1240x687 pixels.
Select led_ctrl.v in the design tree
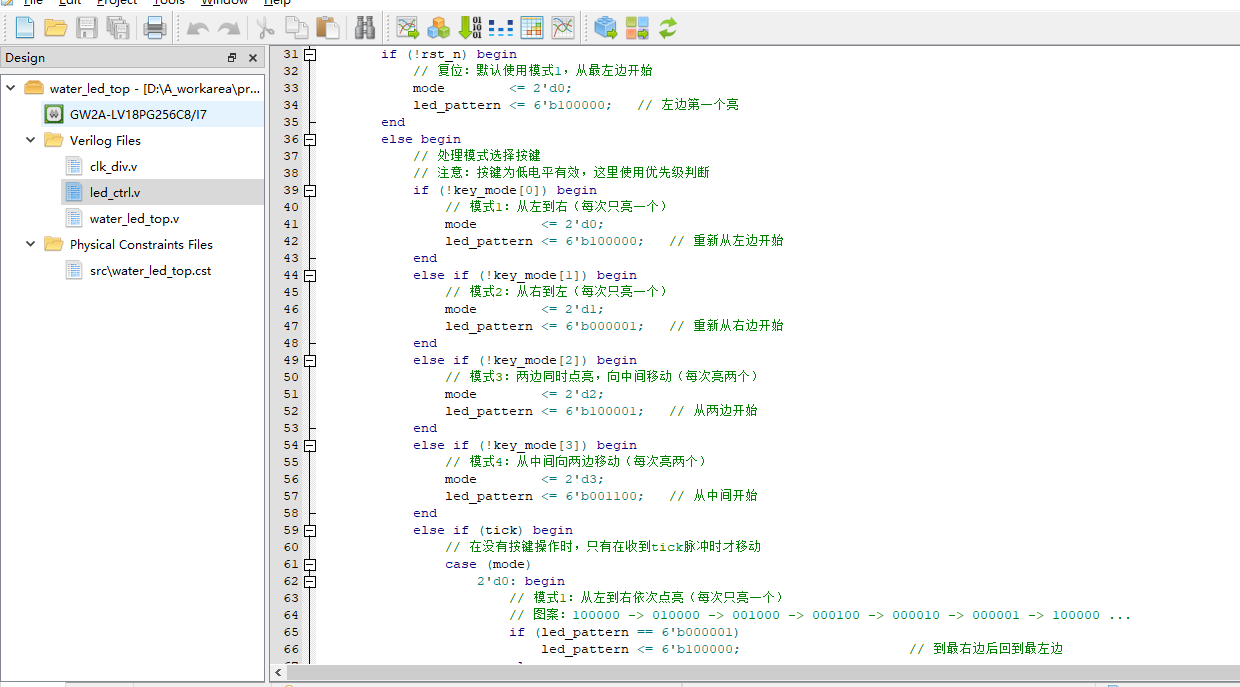[x=115, y=192]
